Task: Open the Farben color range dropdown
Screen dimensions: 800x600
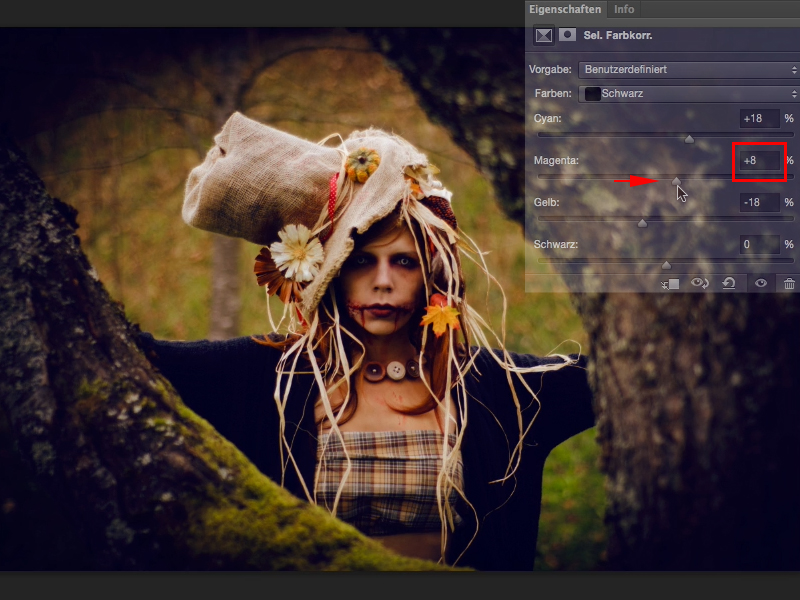Action: pos(688,94)
